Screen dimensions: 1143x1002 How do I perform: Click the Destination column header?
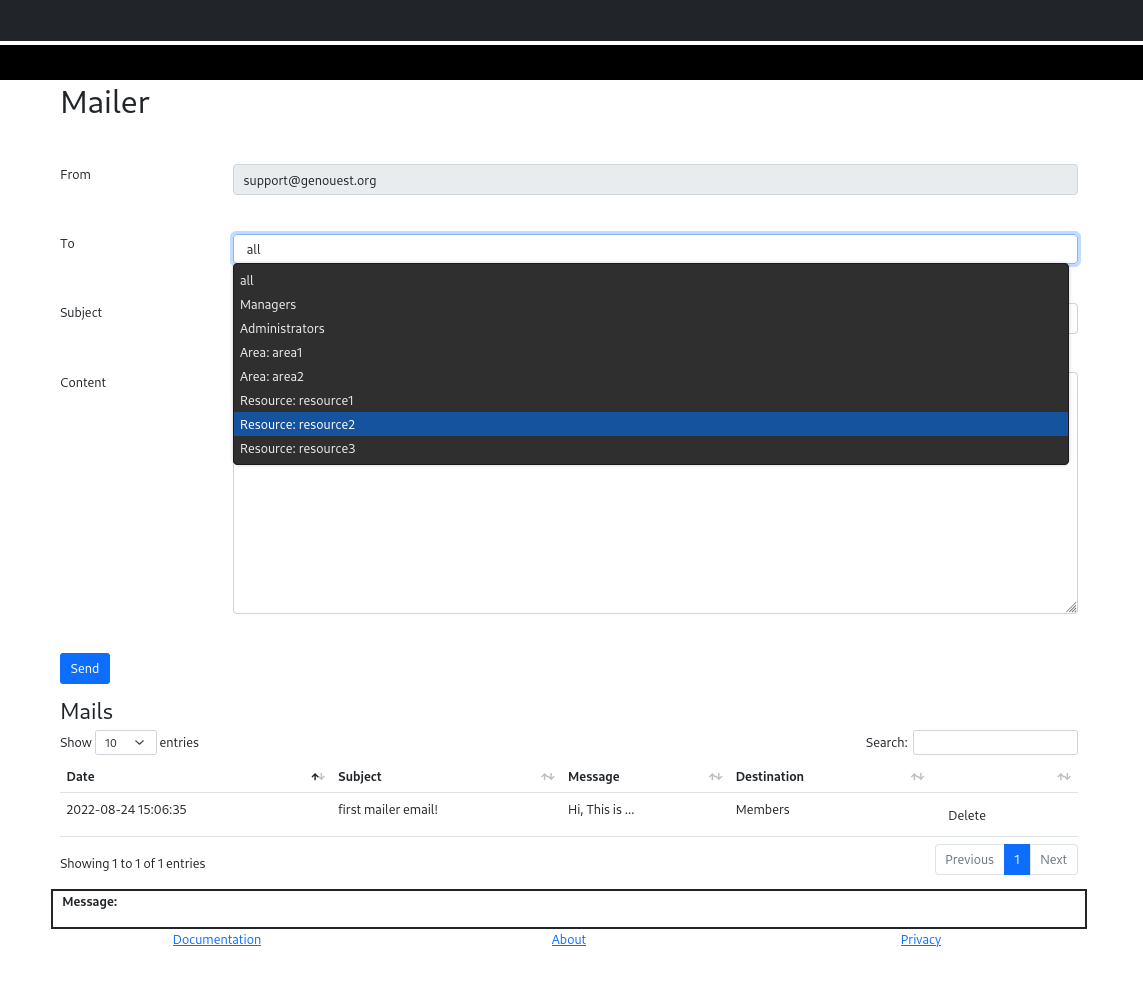click(770, 777)
